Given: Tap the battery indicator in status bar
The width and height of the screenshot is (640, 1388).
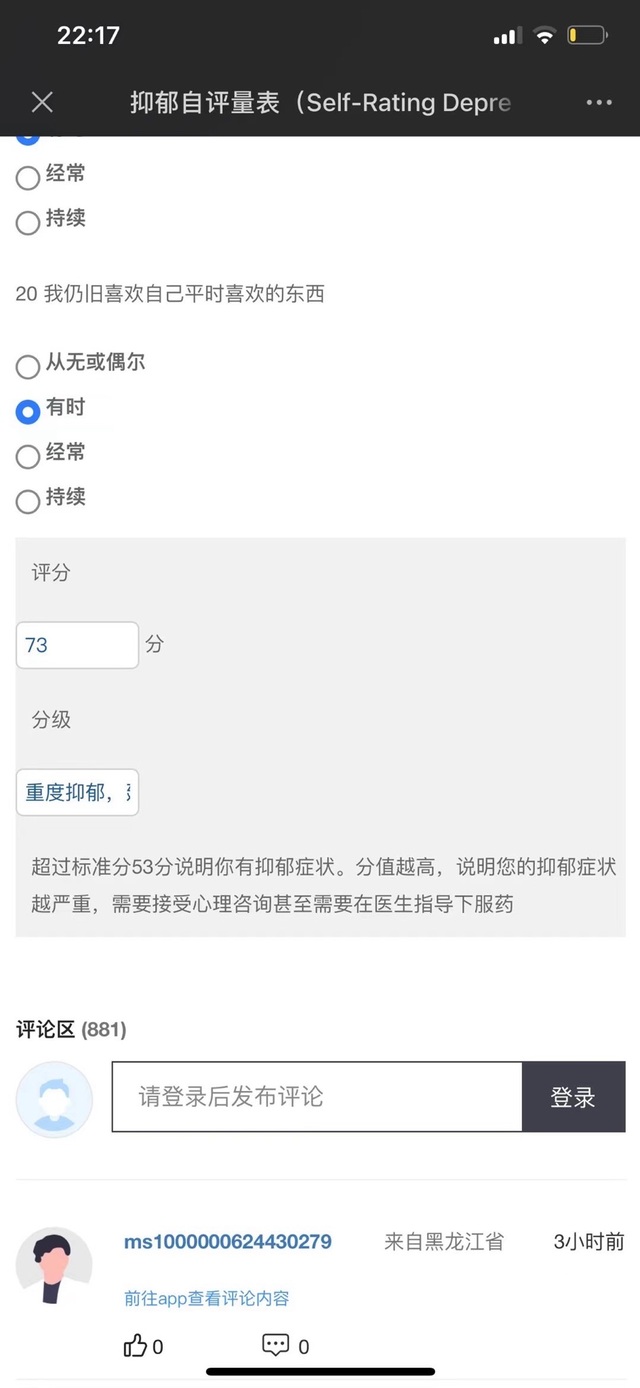Looking at the screenshot, I should 587,36.
